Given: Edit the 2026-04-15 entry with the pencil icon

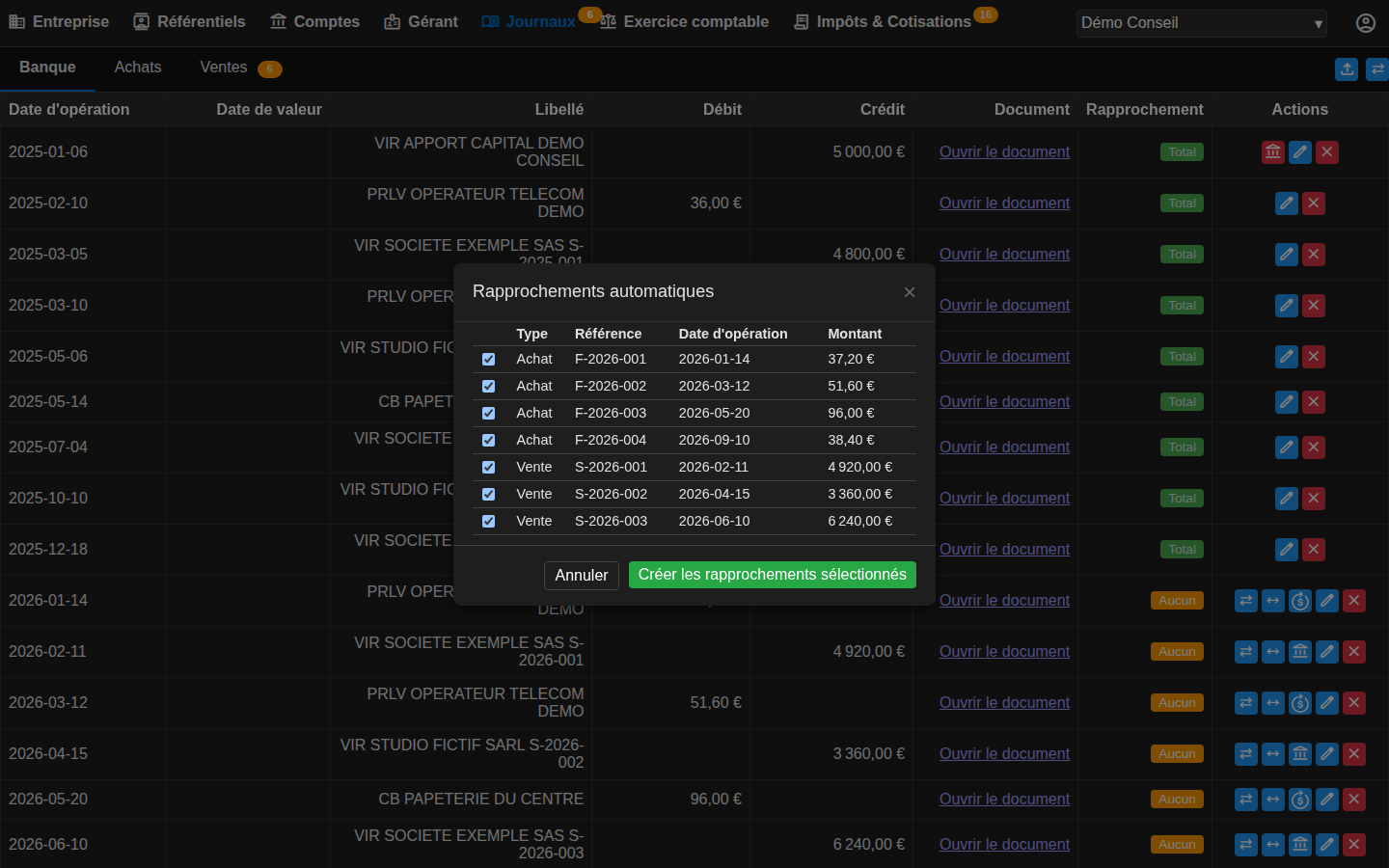Looking at the screenshot, I should pyautogui.click(x=1327, y=753).
